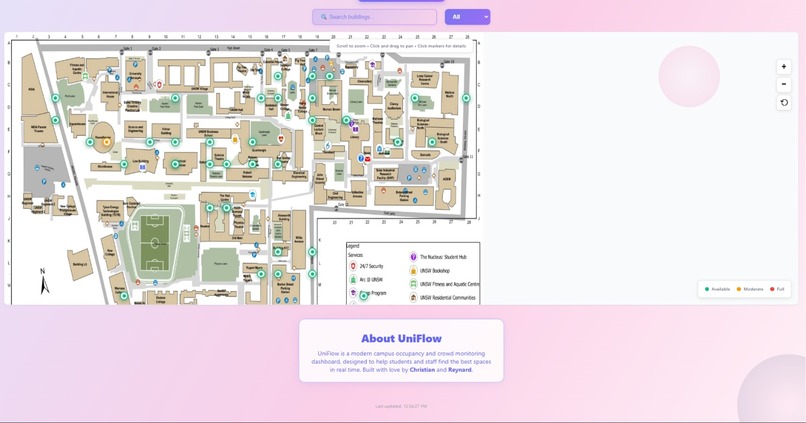
Task: Click the Moderate legend entry
Action: pos(750,289)
